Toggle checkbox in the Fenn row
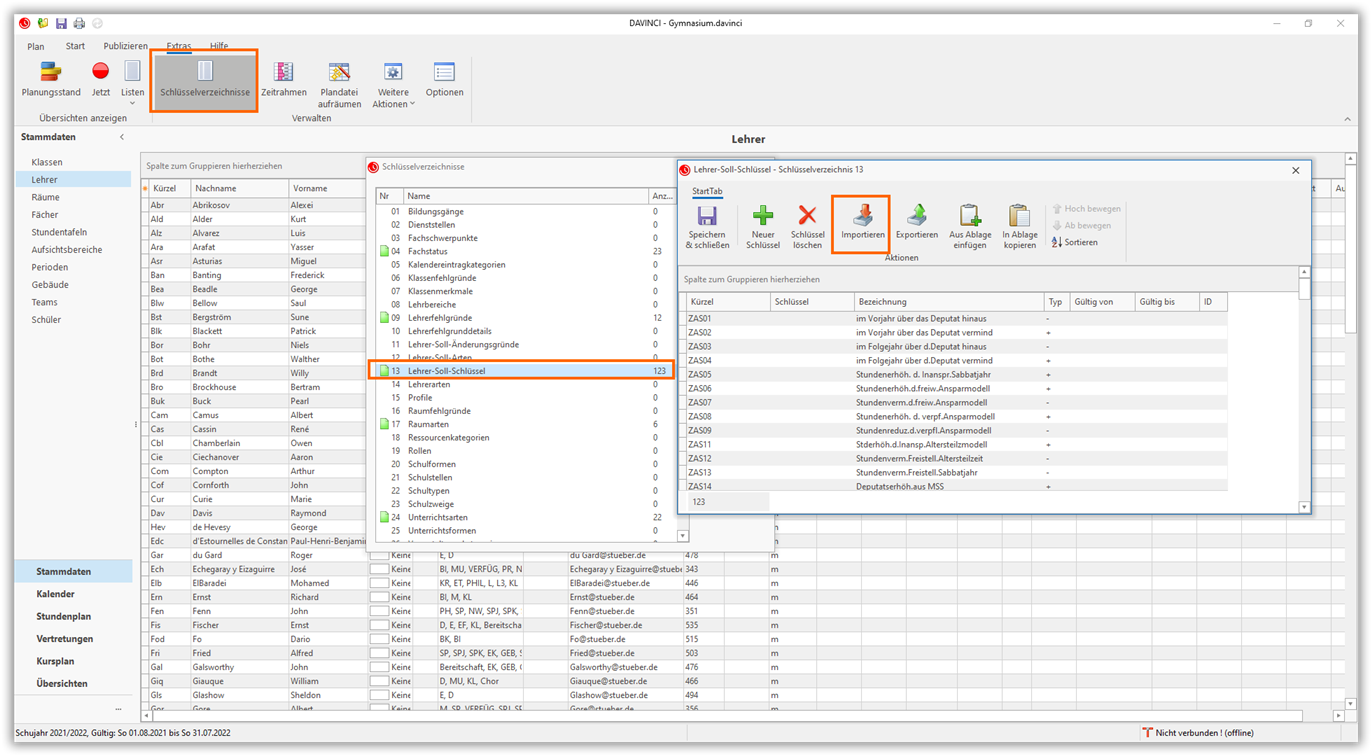1372x756 pixels. click(379, 611)
